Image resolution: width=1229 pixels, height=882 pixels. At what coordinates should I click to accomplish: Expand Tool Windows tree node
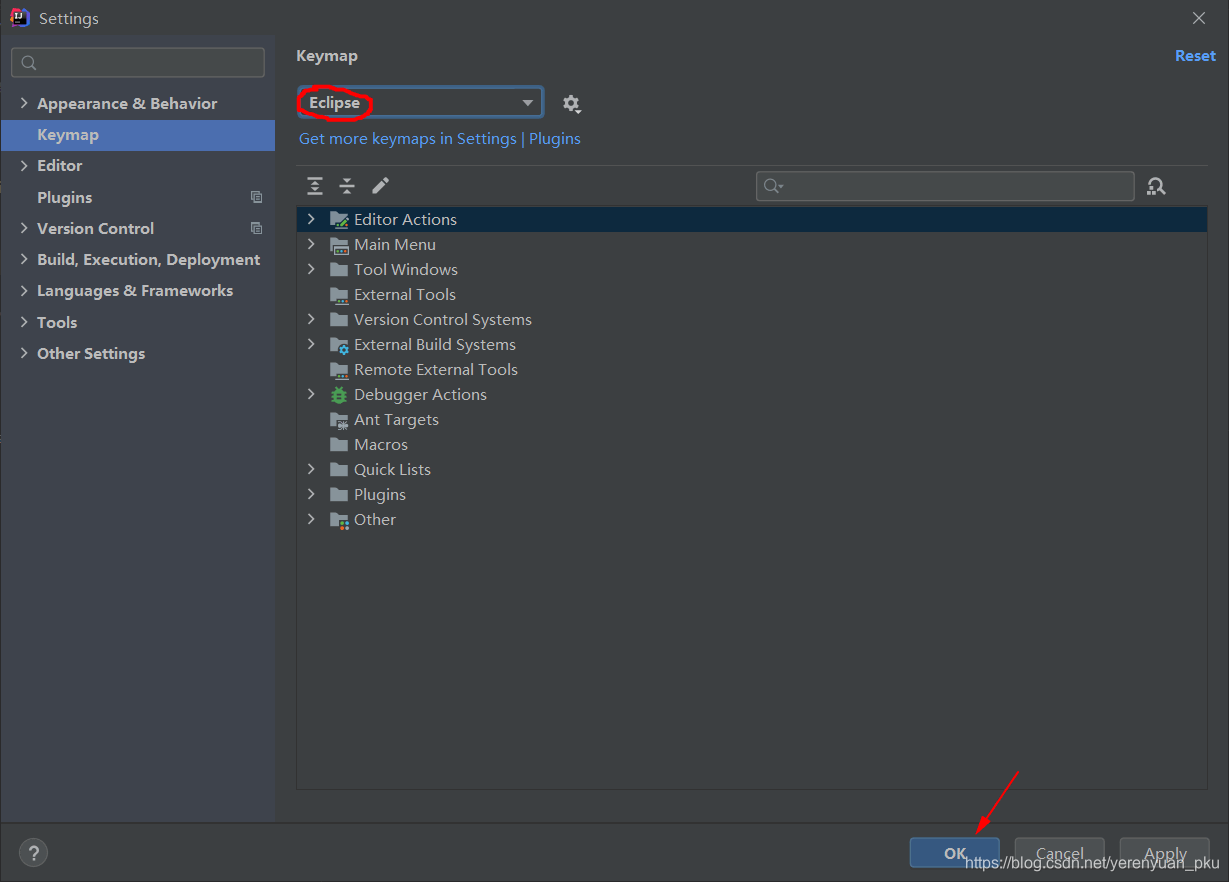311,269
